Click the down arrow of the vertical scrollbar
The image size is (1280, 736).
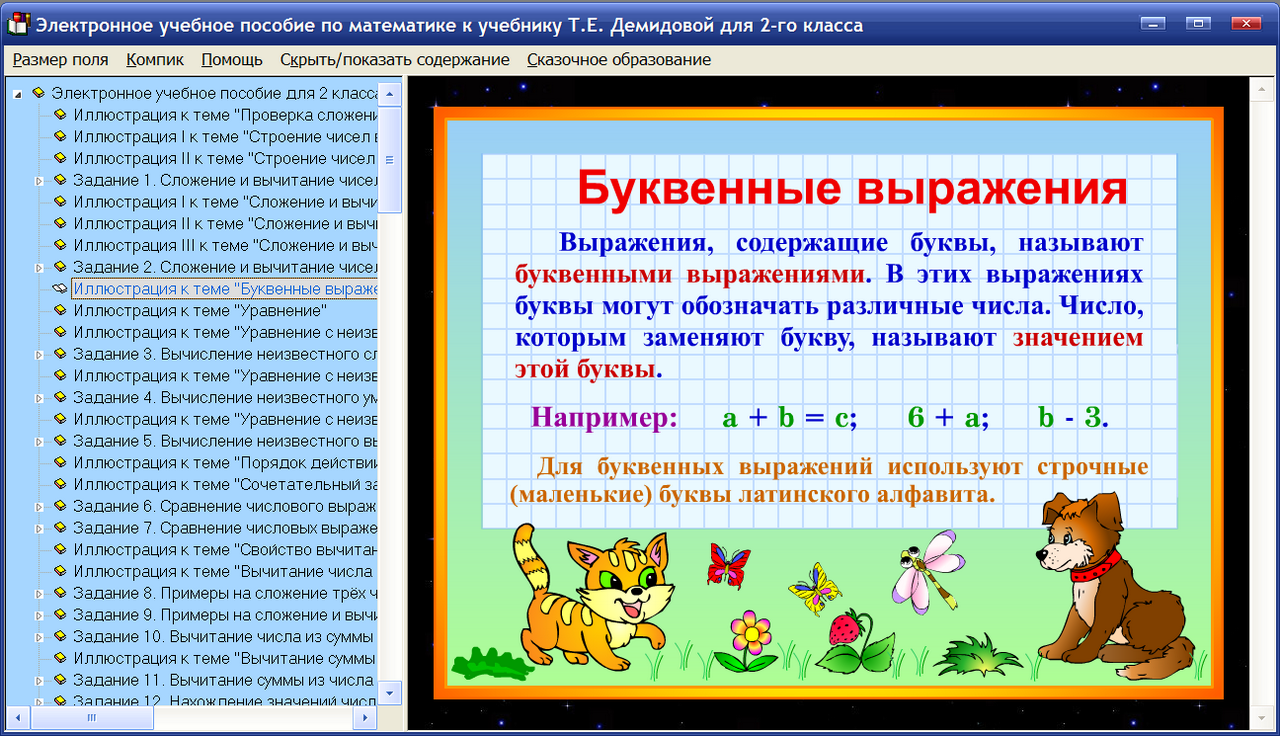click(x=389, y=693)
